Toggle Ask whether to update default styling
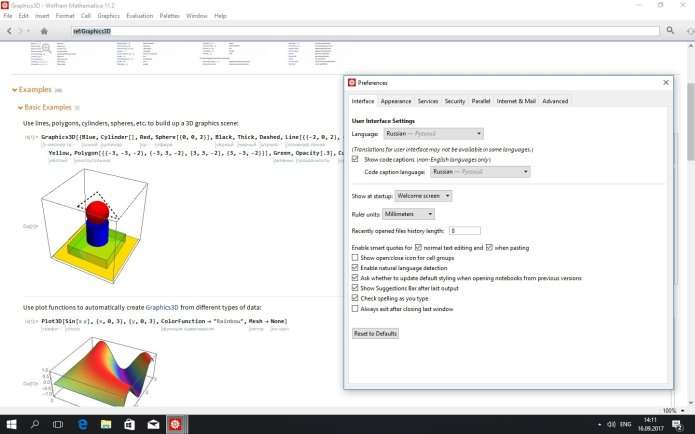The image size is (695, 434). pos(355,278)
